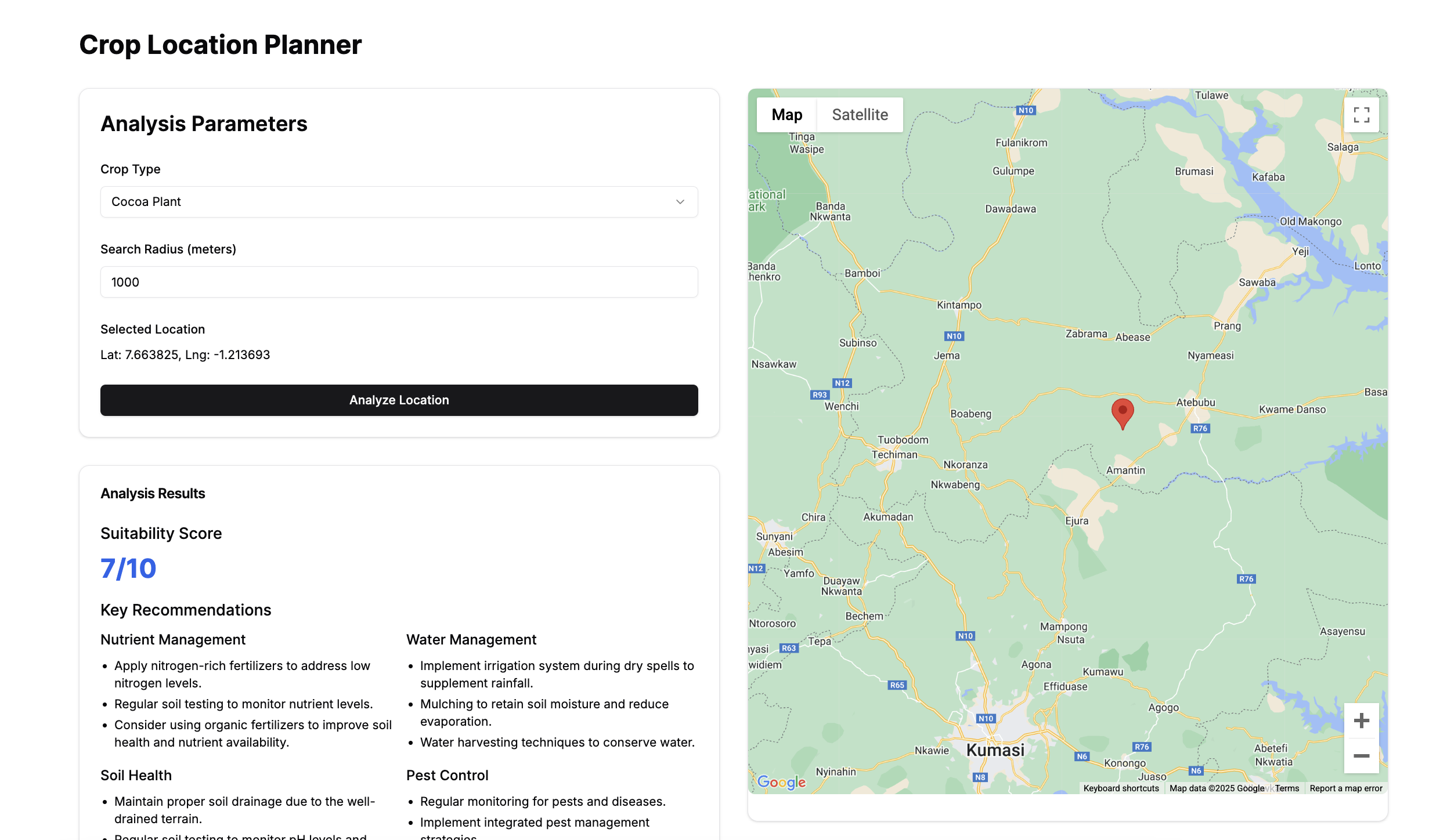Viewport: 1429px width, 840px height.
Task: Click the Atebubu town label
Action: coord(1195,403)
